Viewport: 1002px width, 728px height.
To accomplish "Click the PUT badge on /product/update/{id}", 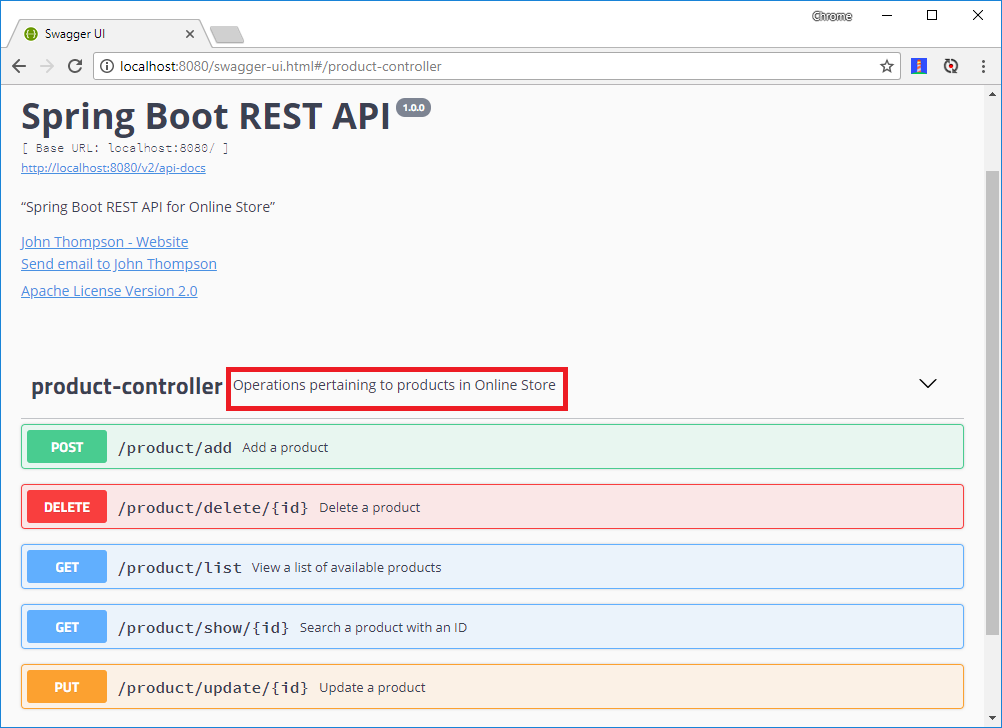I will pos(66,687).
